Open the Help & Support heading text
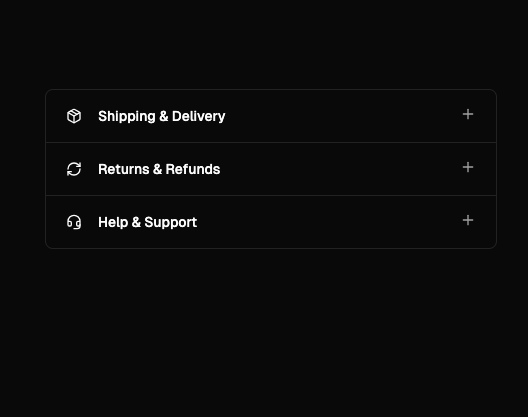Screen dimensions: 528x417 click(x=147, y=223)
